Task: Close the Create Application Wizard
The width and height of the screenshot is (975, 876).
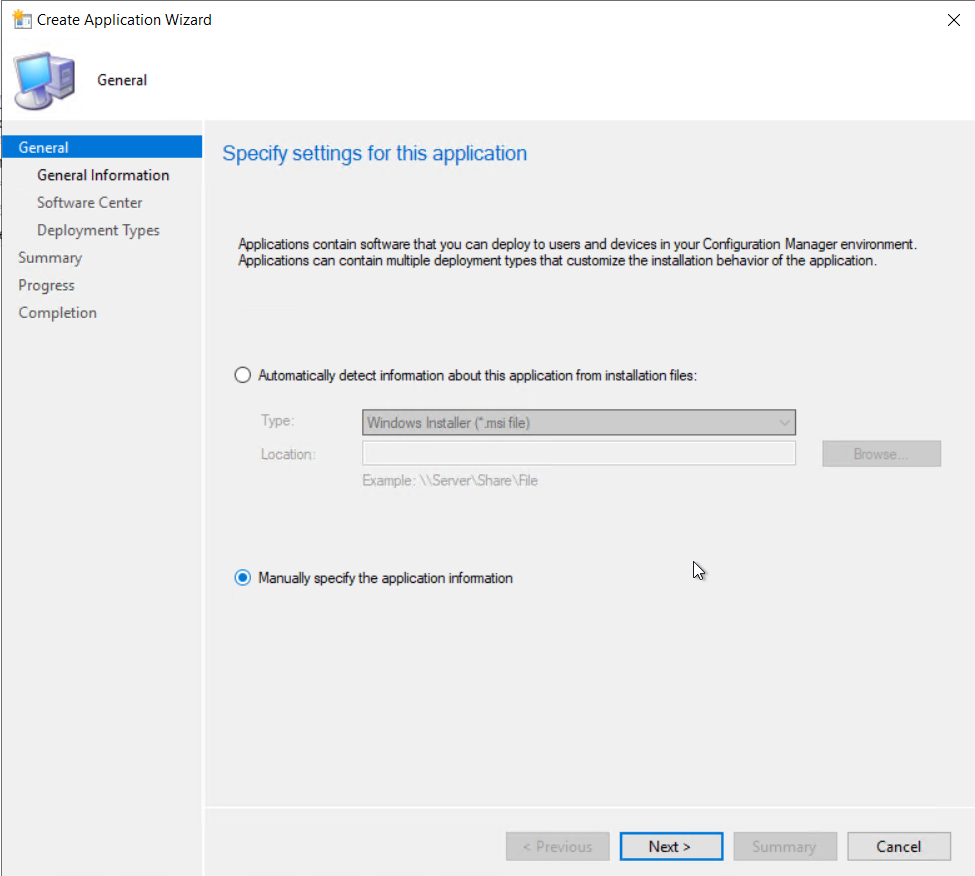Action: click(953, 19)
